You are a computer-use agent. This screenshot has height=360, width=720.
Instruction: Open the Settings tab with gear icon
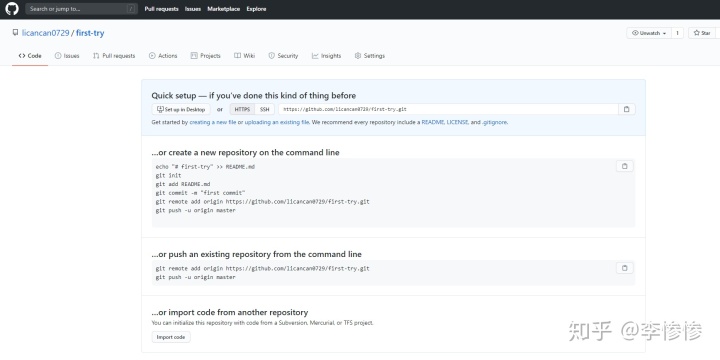(370, 56)
